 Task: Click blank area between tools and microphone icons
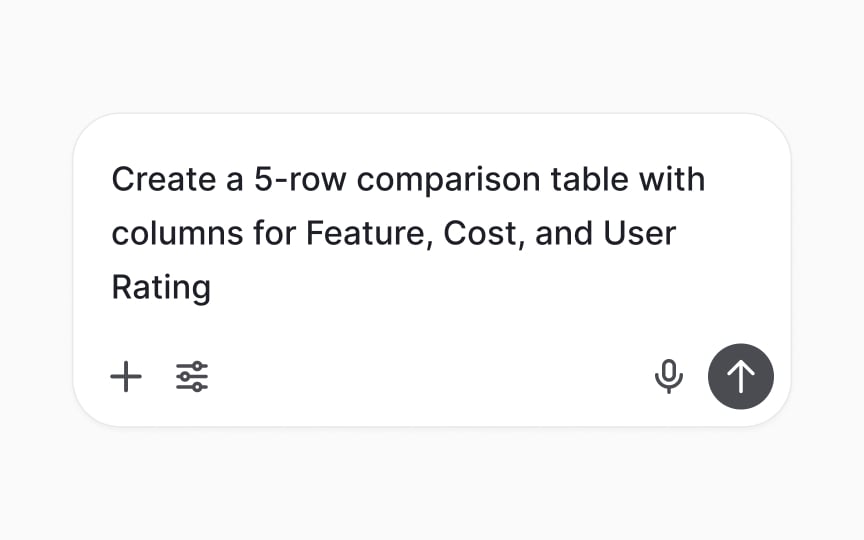click(430, 377)
